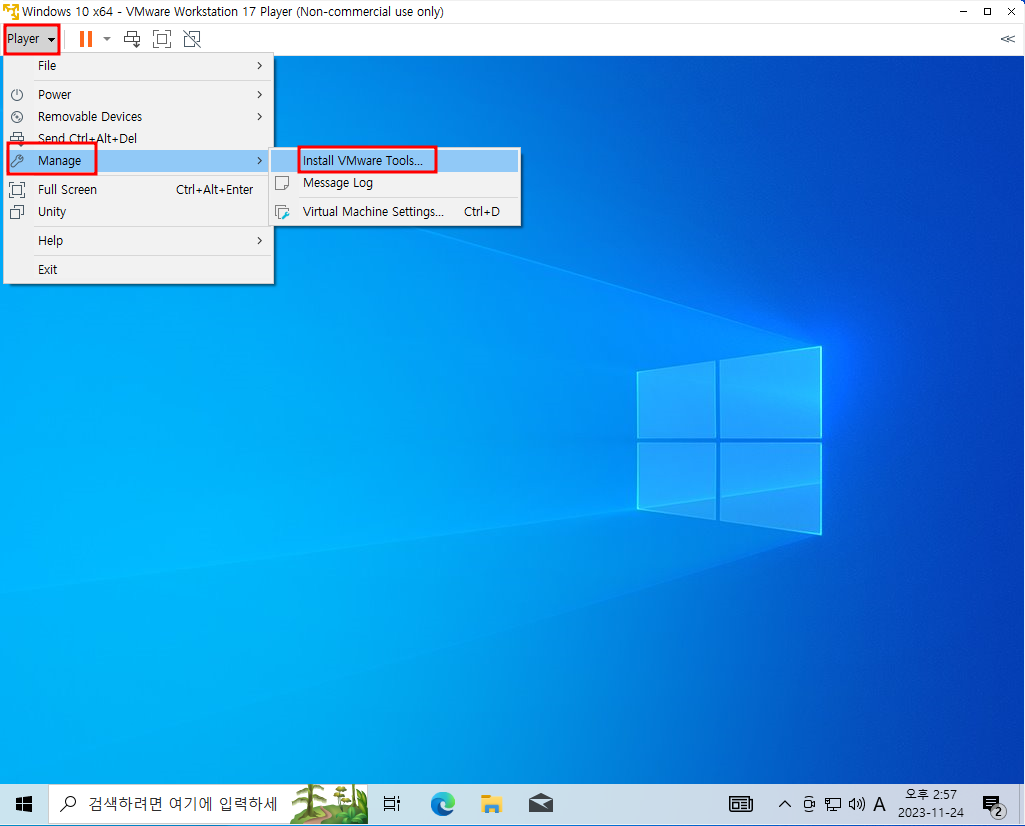Expand the power options arrow beside Pause
Screen dimensions: 1025x826
point(107,39)
